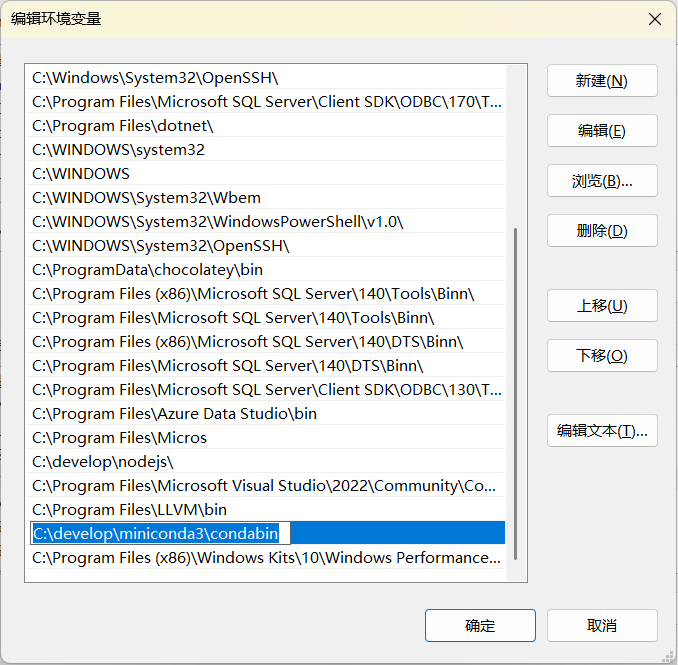
Task: Select Windows Kits\10\Windows Performance entry
Action: 265,558
